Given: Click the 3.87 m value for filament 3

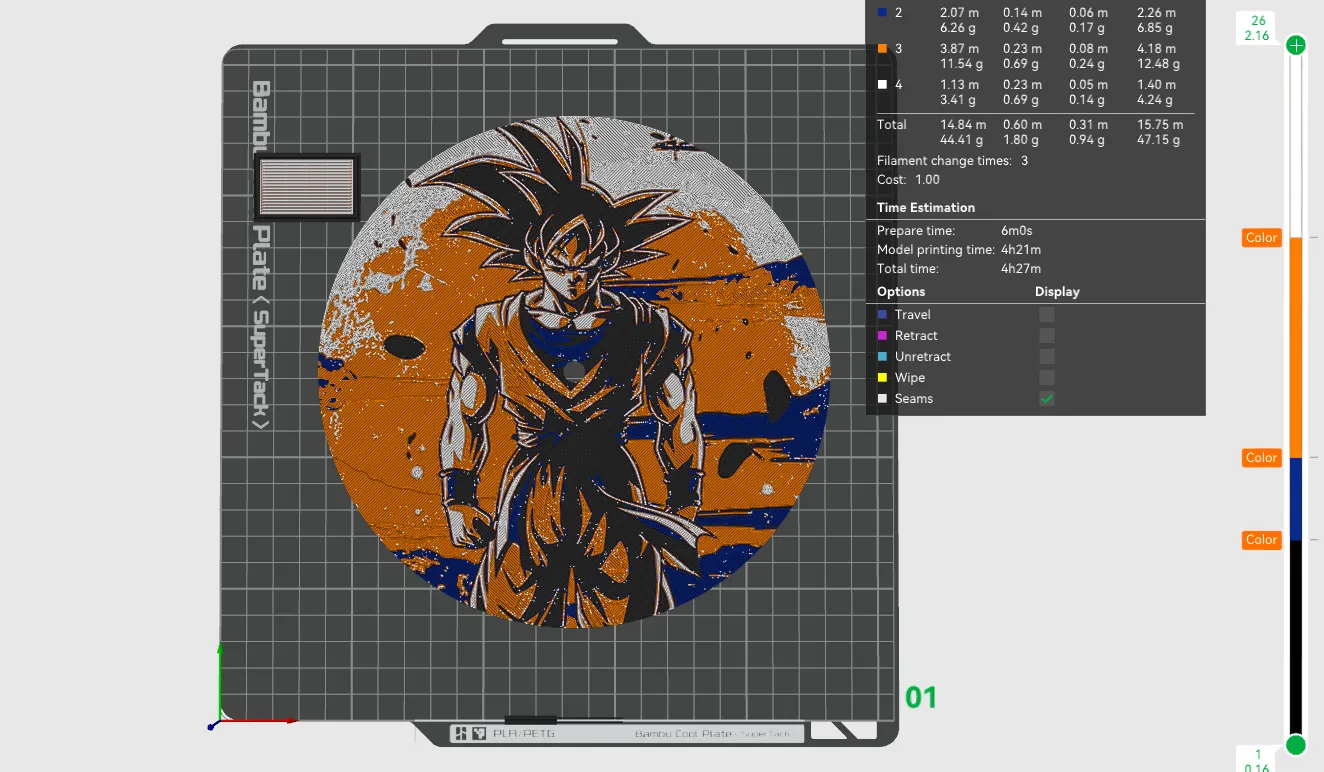Looking at the screenshot, I should pos(959,49).
